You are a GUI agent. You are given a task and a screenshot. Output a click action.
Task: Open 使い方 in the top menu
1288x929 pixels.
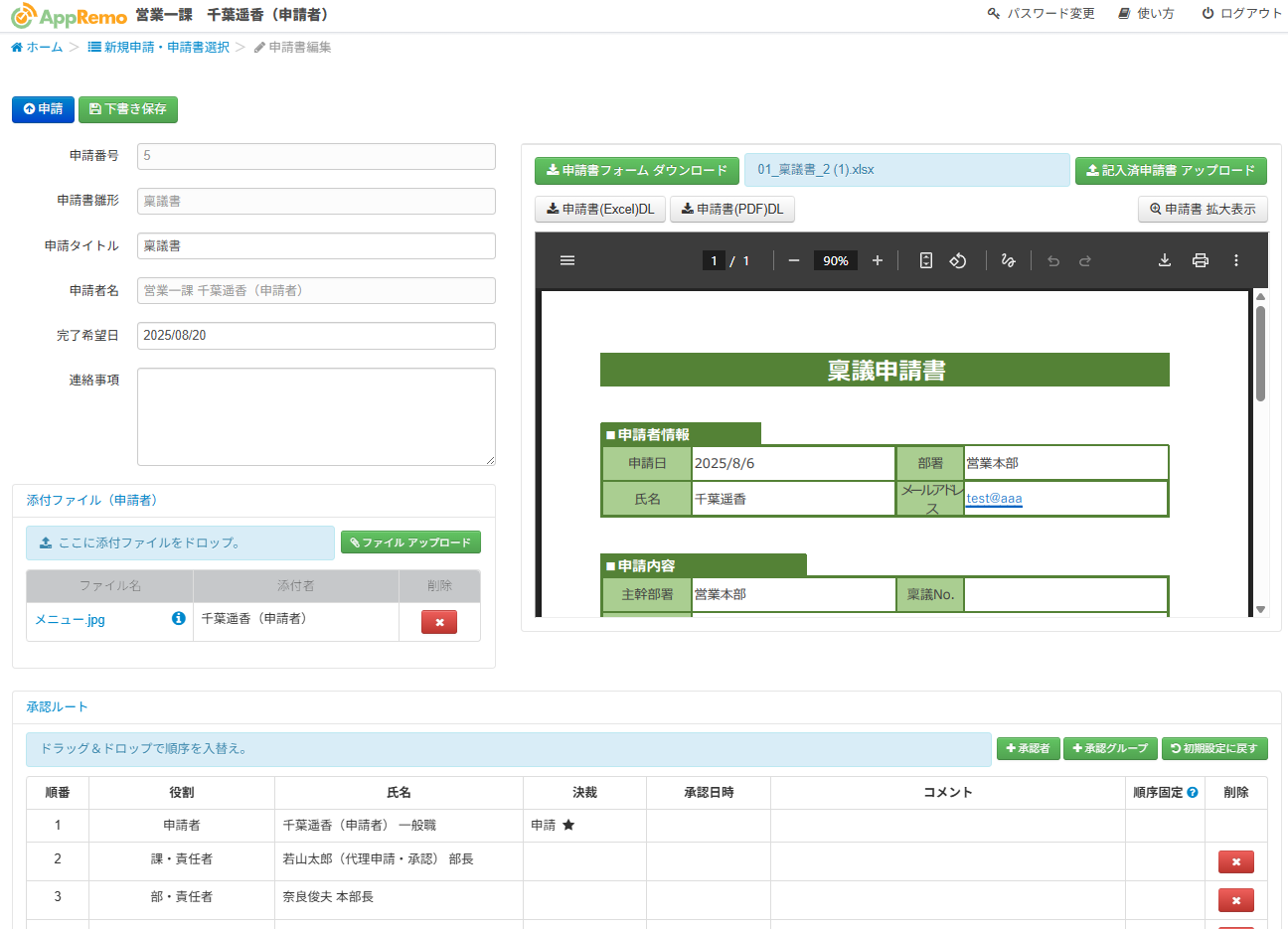click(1146, 13)
